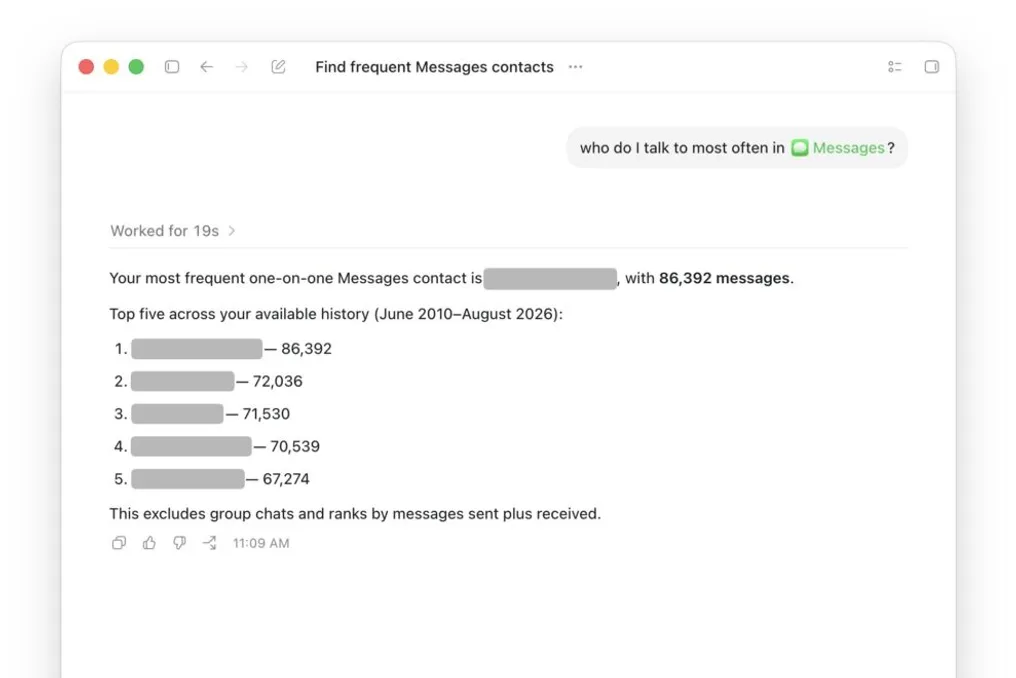Give the response a thumbs up

(149, 543)
